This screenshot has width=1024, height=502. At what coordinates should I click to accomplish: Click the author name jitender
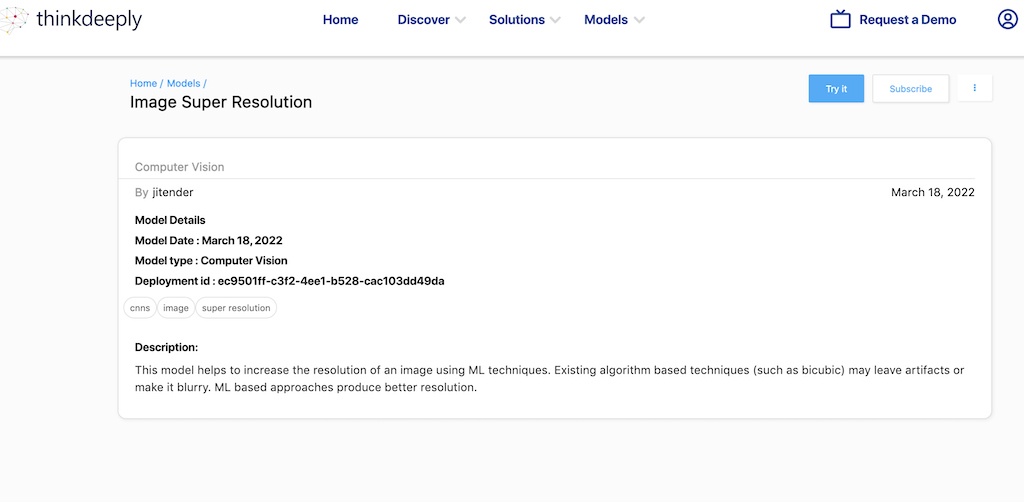[173, 192]
